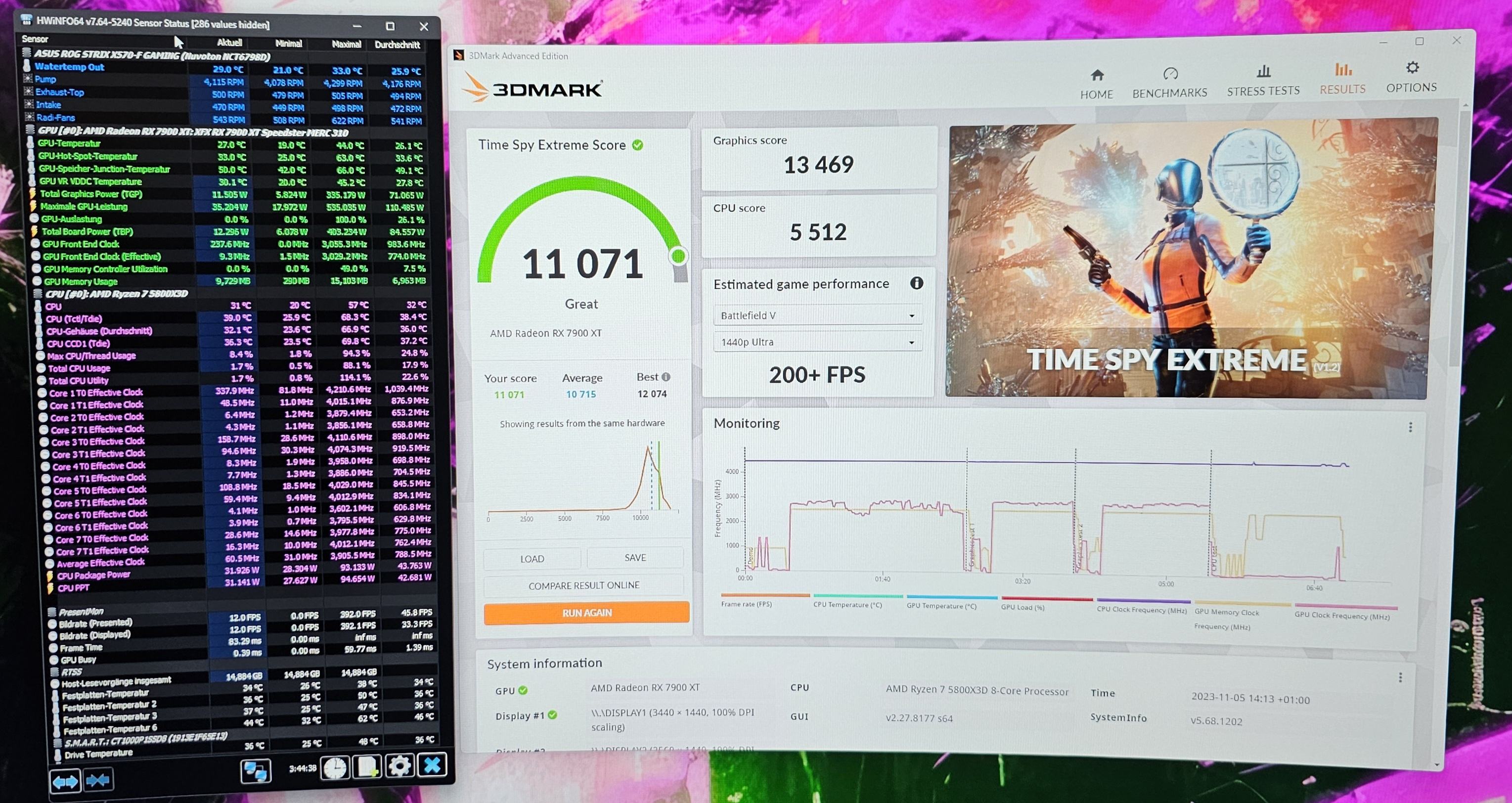Select the GPU-Hot-Spot-Temperatur row
This screenshot has height=803, width=1512.
tap(226, 157)
